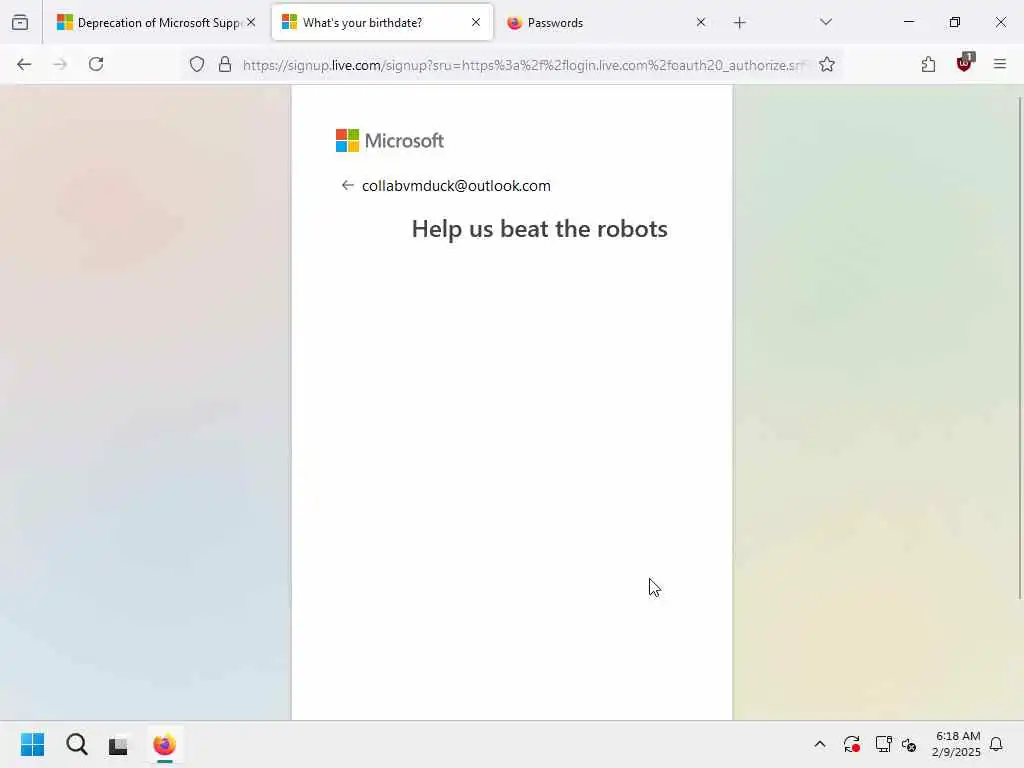The height and width of the screenshot is (768, 1024).
Task: Click the Microsoft logo
Action: click(x=390, y=140)
